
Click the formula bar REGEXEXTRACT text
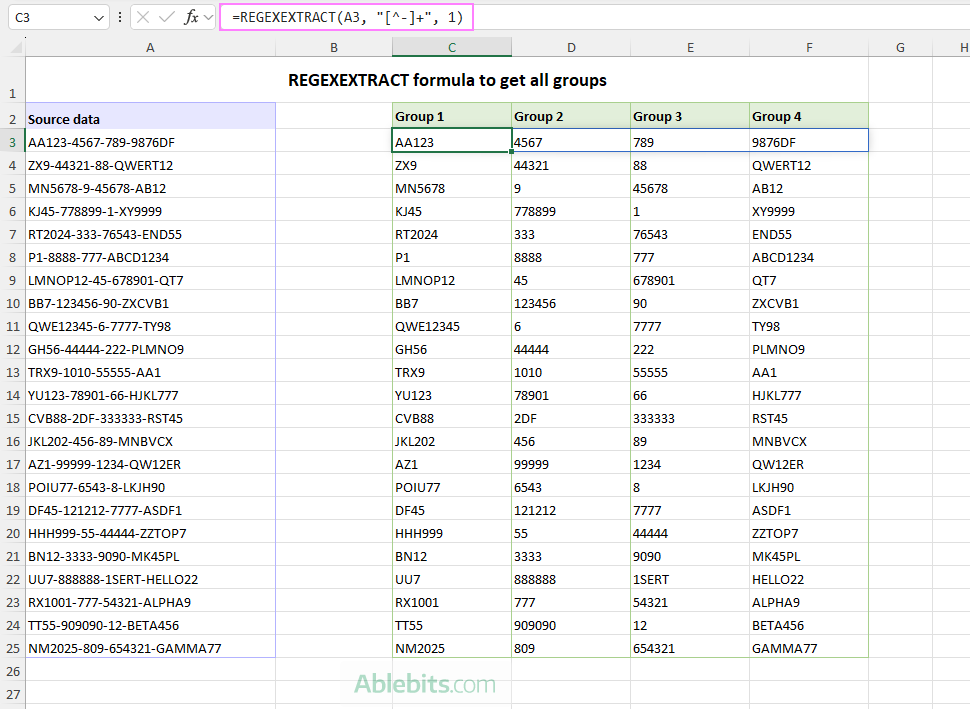coord(347,17)
